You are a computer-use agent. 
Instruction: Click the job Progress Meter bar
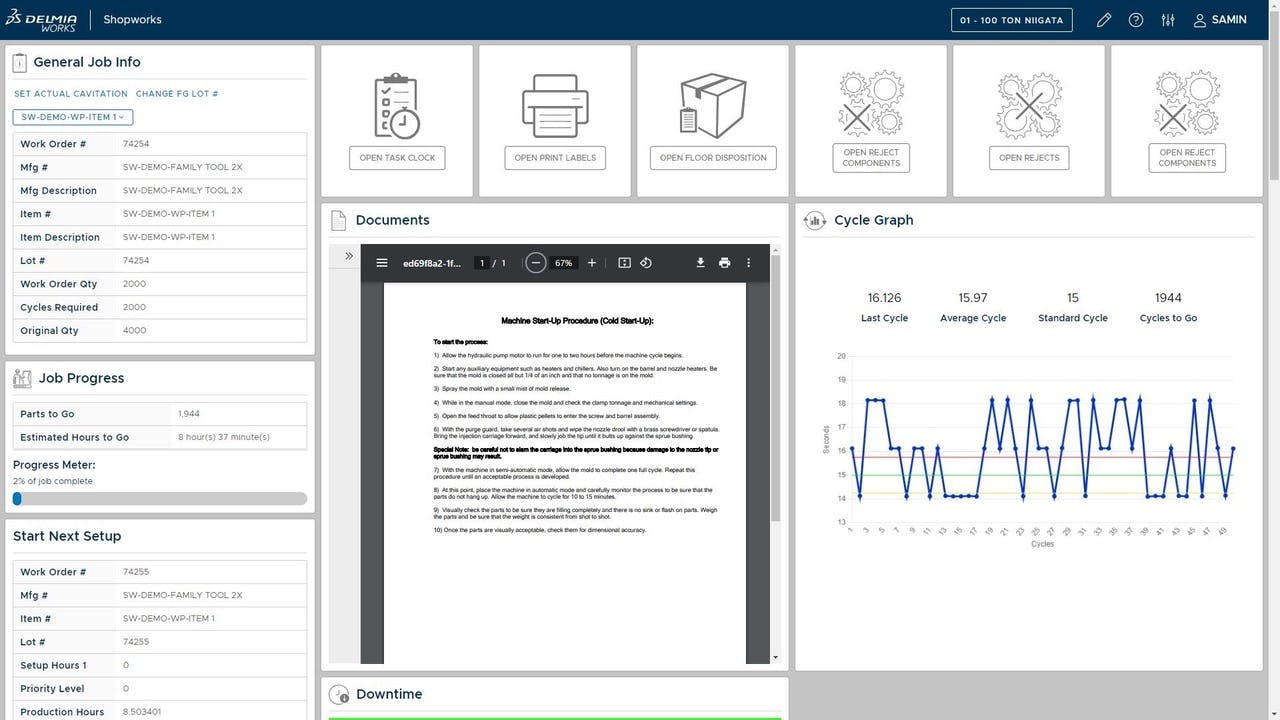(160, 498)
